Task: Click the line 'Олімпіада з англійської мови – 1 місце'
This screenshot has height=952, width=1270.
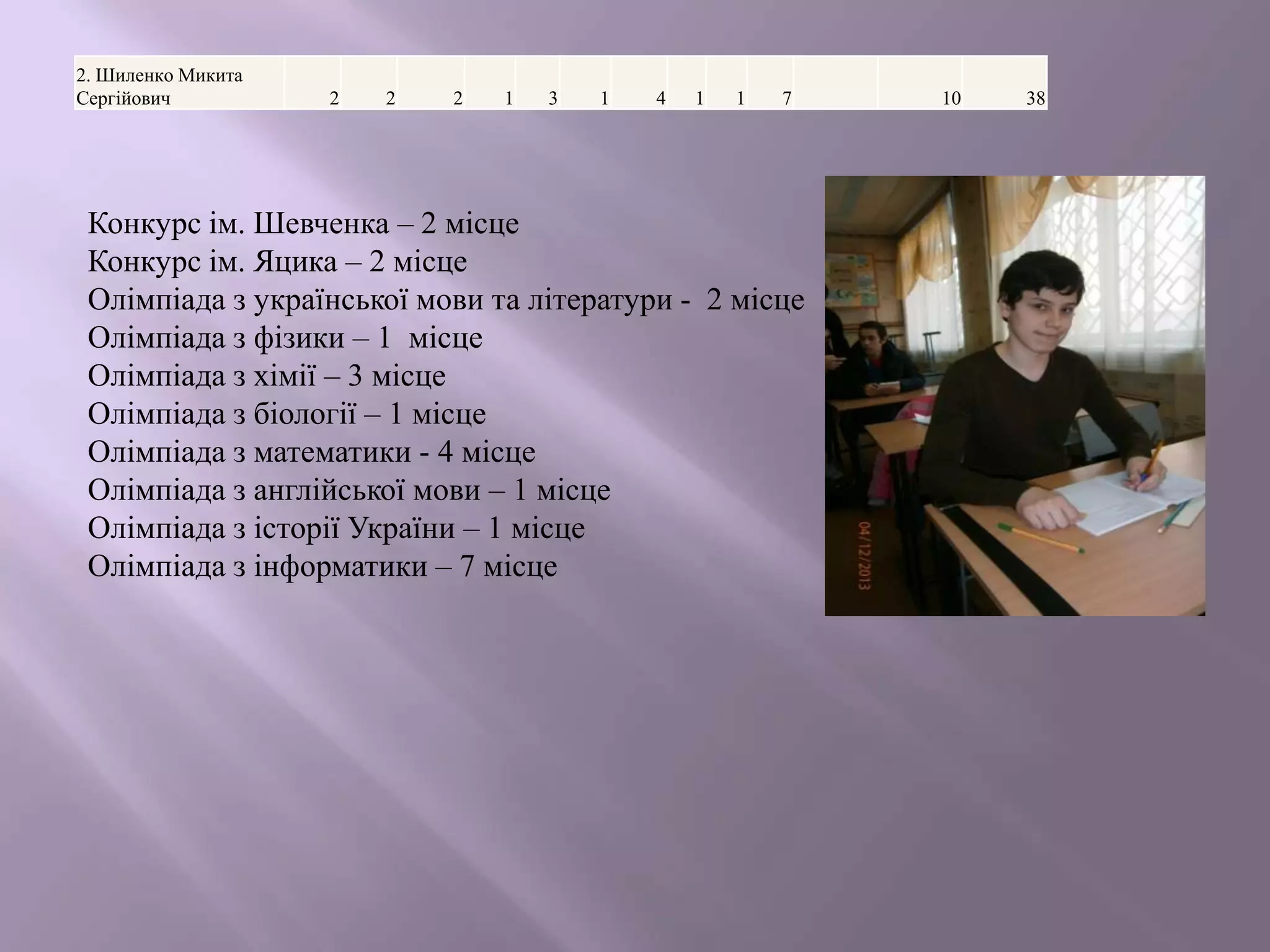Action: point(349,490)
